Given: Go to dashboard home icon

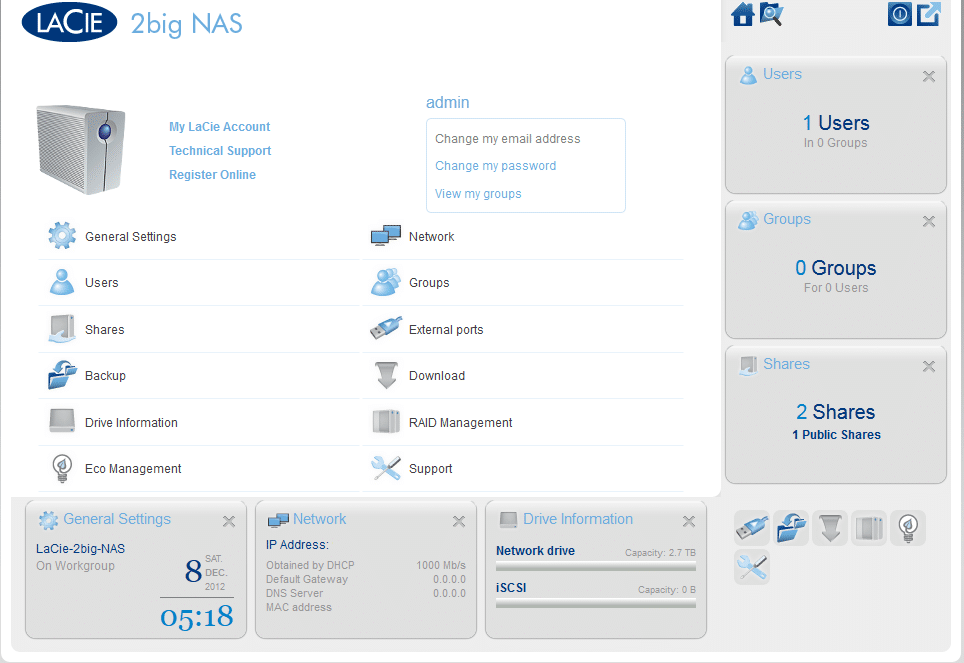Looking at the screenshot, I should point(743,14).
